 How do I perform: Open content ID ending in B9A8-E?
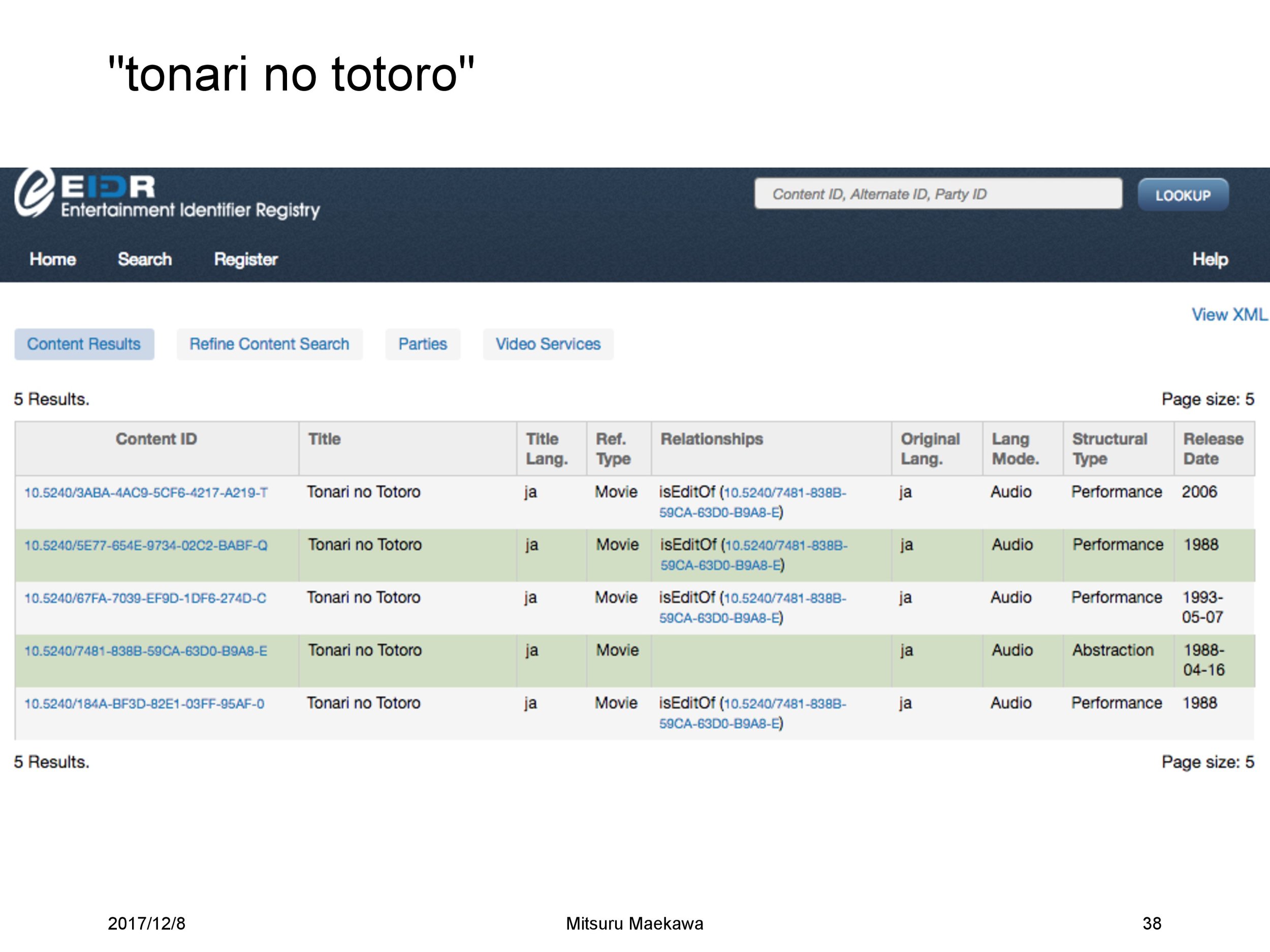point(146,651)
